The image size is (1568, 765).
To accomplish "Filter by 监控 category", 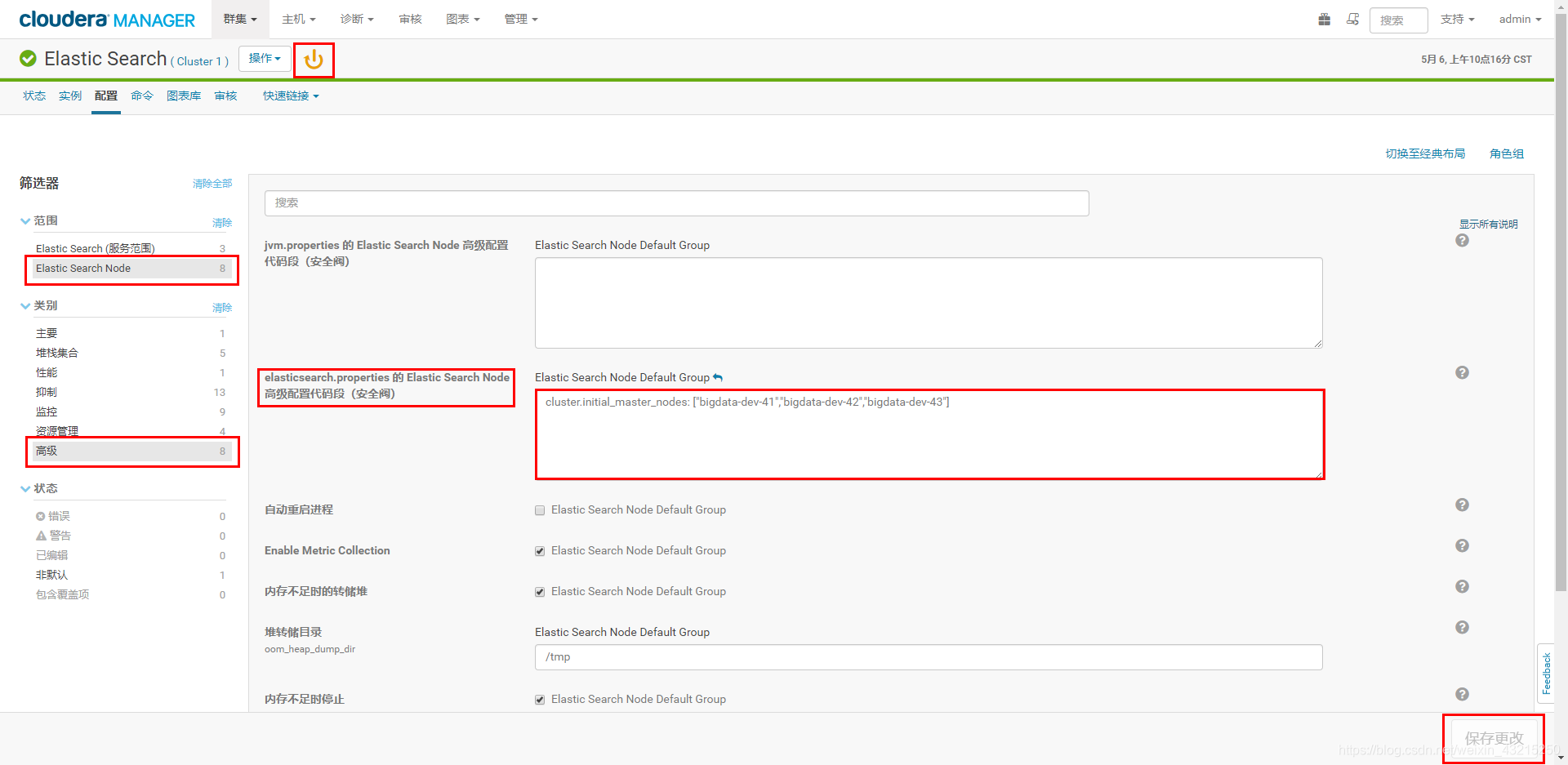I will [131, 411].
